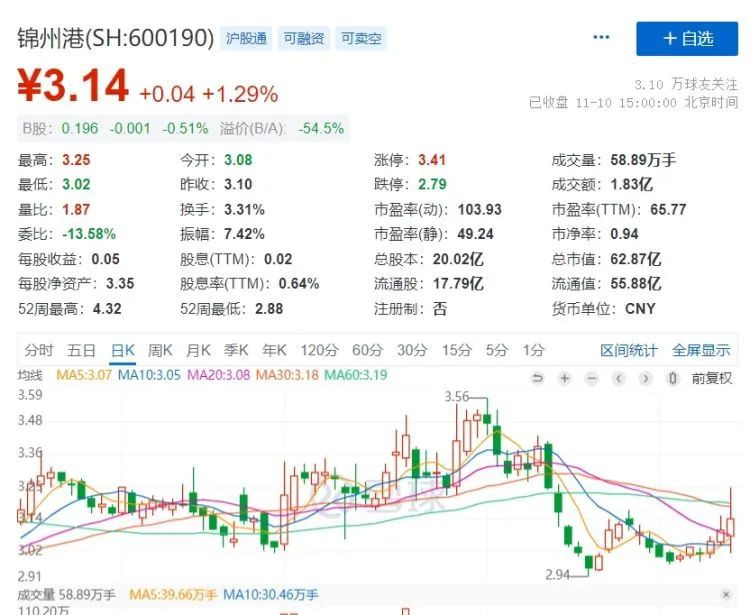Click the stock title 锦州港(SH:600190)

(116, 38)
